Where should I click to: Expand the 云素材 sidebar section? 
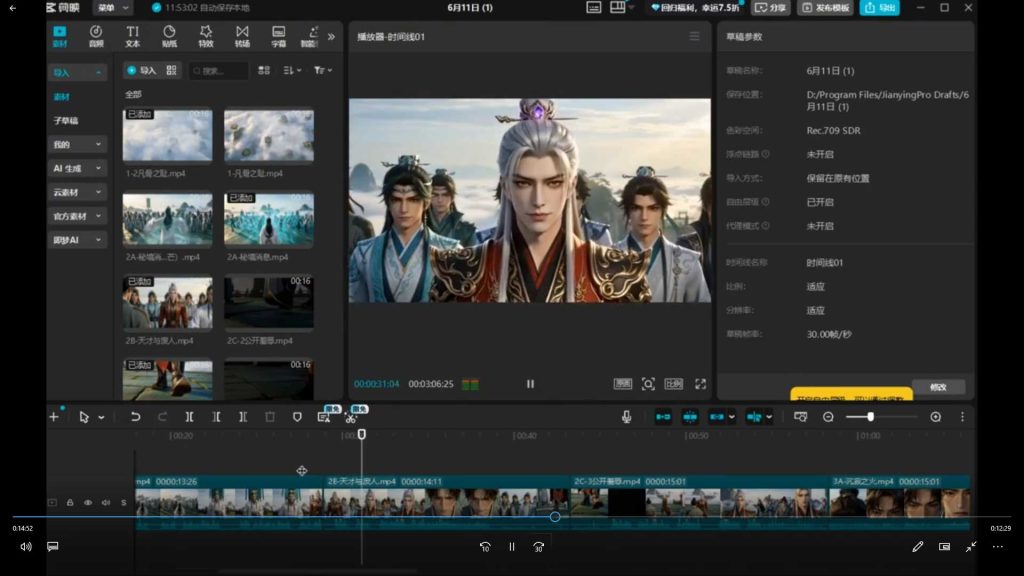pyautogui.click(x=77, y=192)
